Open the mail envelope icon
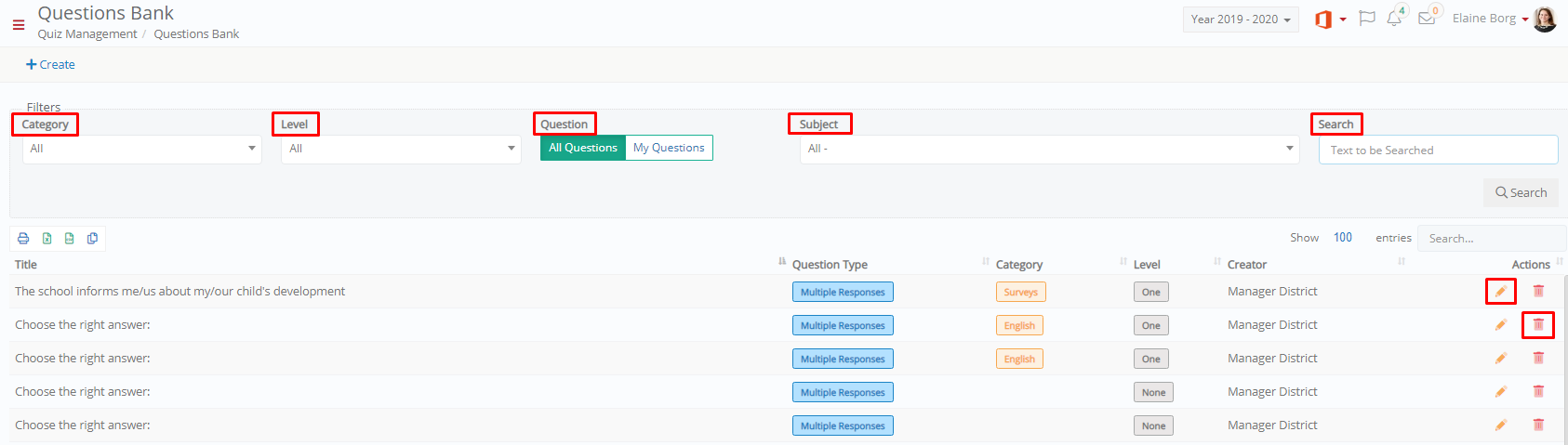 click(x=1427, y=19)
